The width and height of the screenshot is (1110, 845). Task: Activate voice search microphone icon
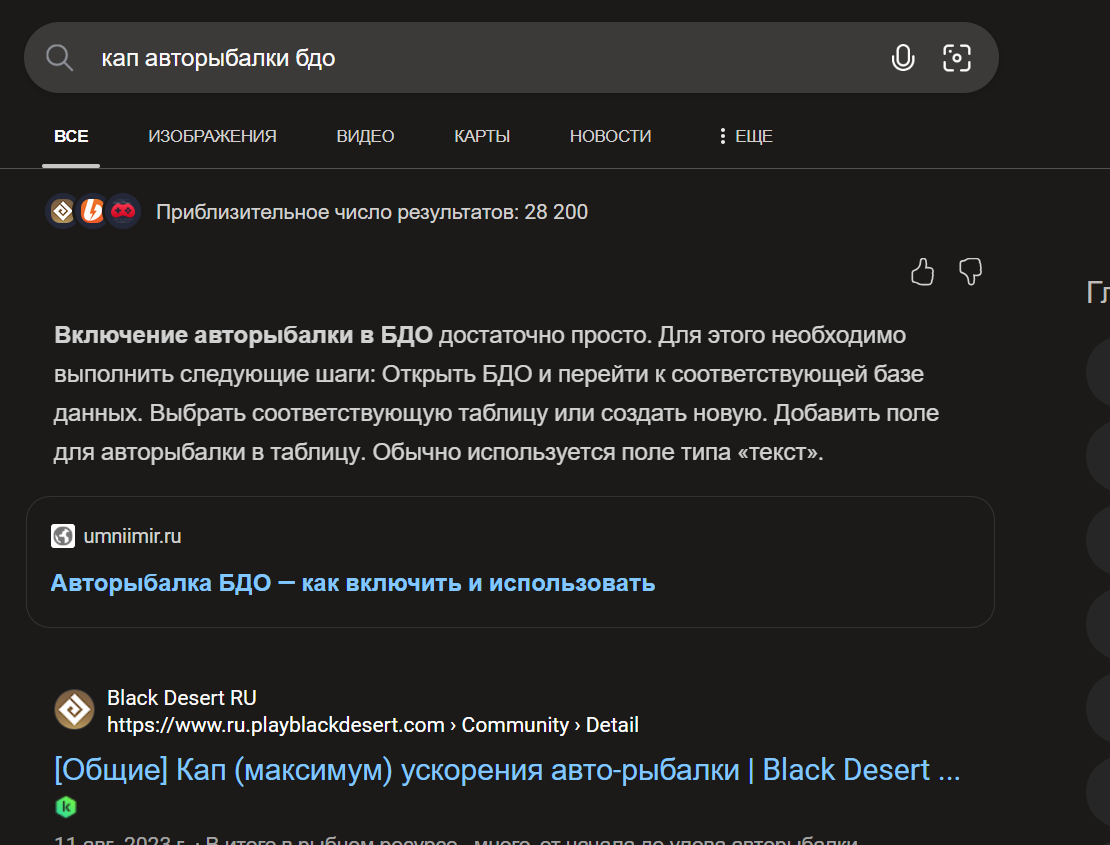coord(902,58)
